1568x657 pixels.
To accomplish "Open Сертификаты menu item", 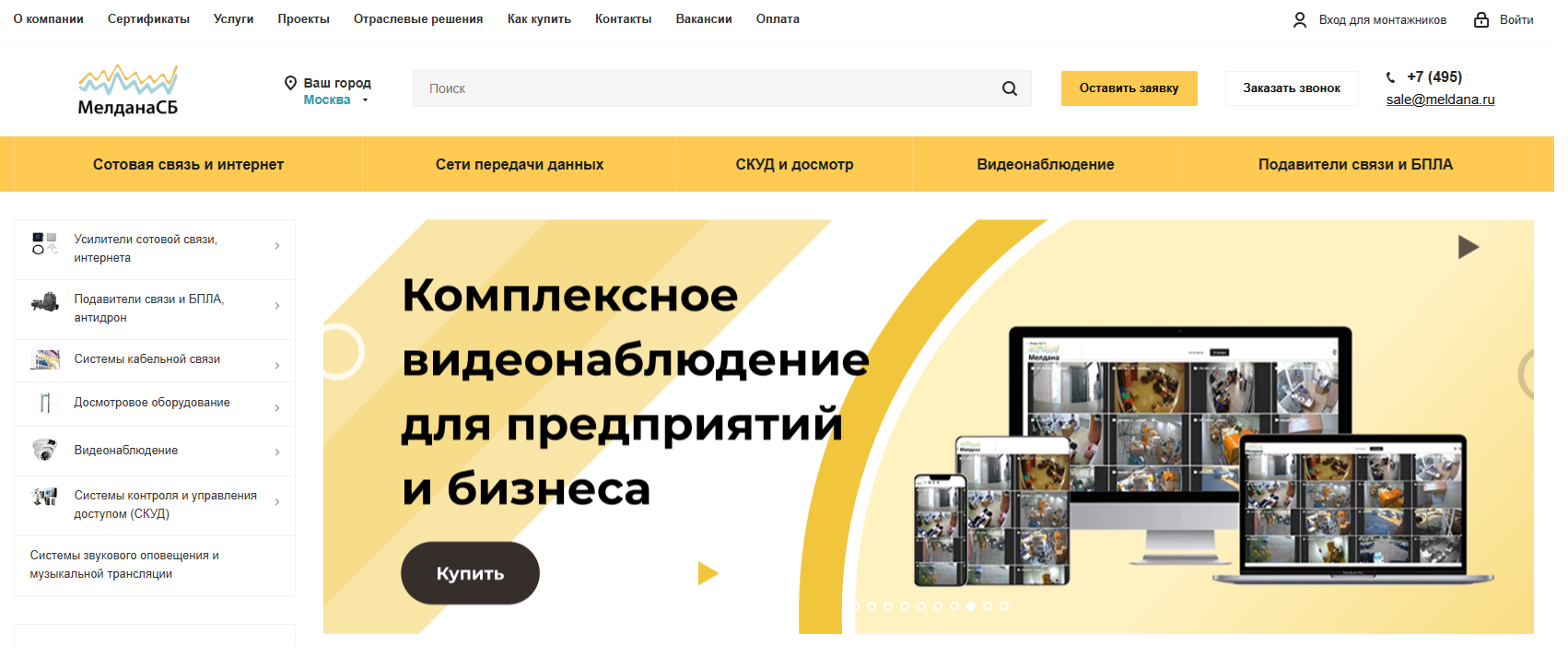I will tap(148, 19).
